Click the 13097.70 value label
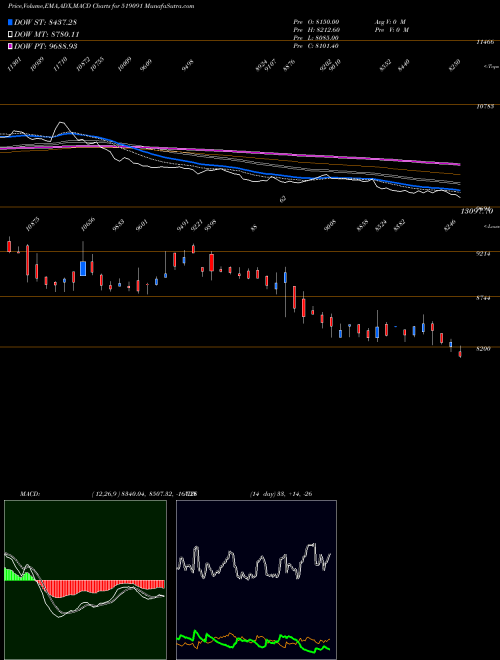Screen dimensions: 500x660 476,211
